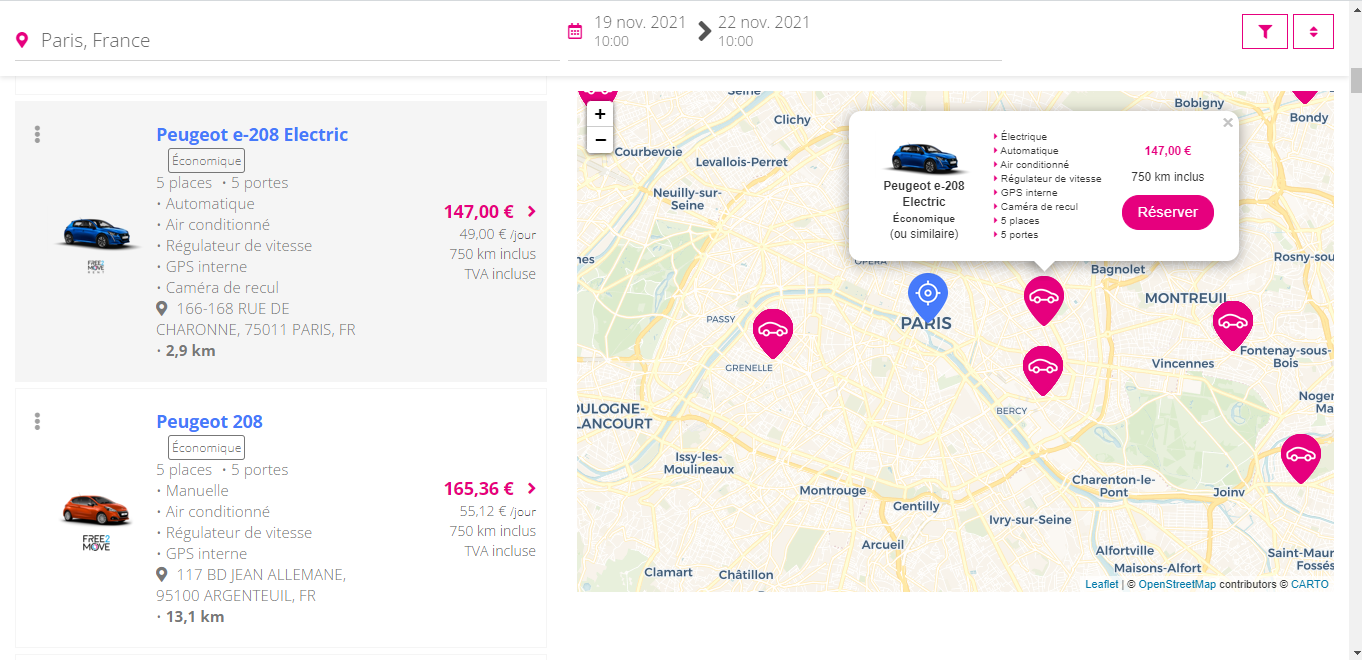Open the OpenStreetMap attribution link
This screenshot has width=1362, height=660.
point(1177,584)
